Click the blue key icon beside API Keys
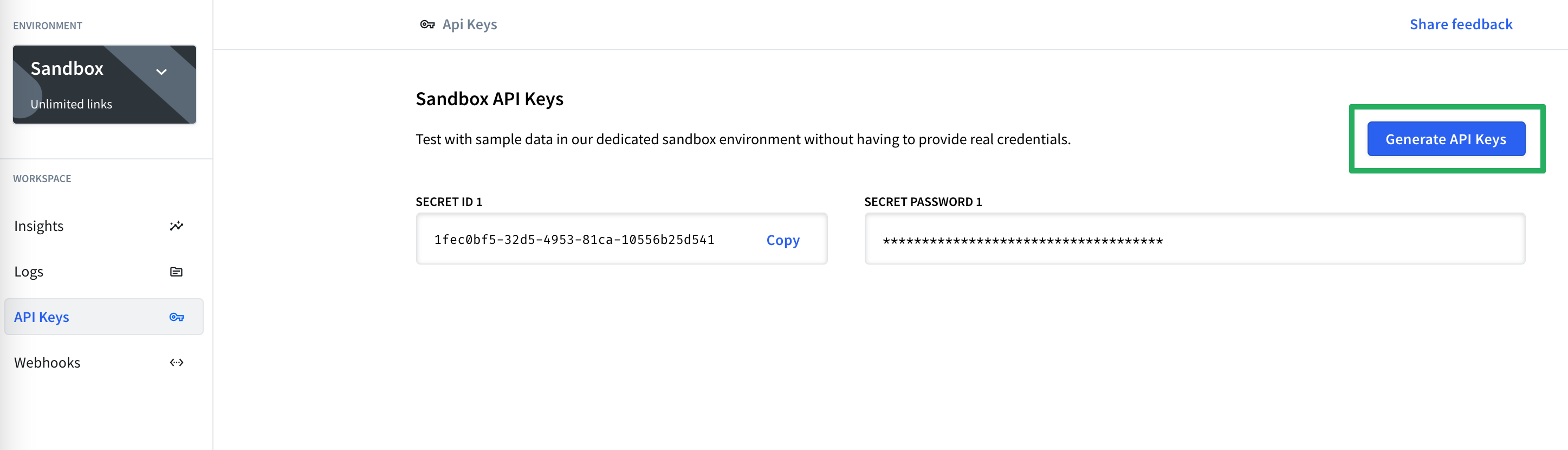The height and width of the screenshot is (450, 1568). click(x=177, y=317)
